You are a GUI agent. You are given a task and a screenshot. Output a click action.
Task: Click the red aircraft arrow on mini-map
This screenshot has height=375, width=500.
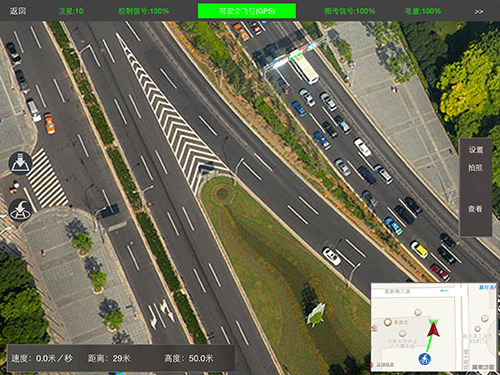433,330
